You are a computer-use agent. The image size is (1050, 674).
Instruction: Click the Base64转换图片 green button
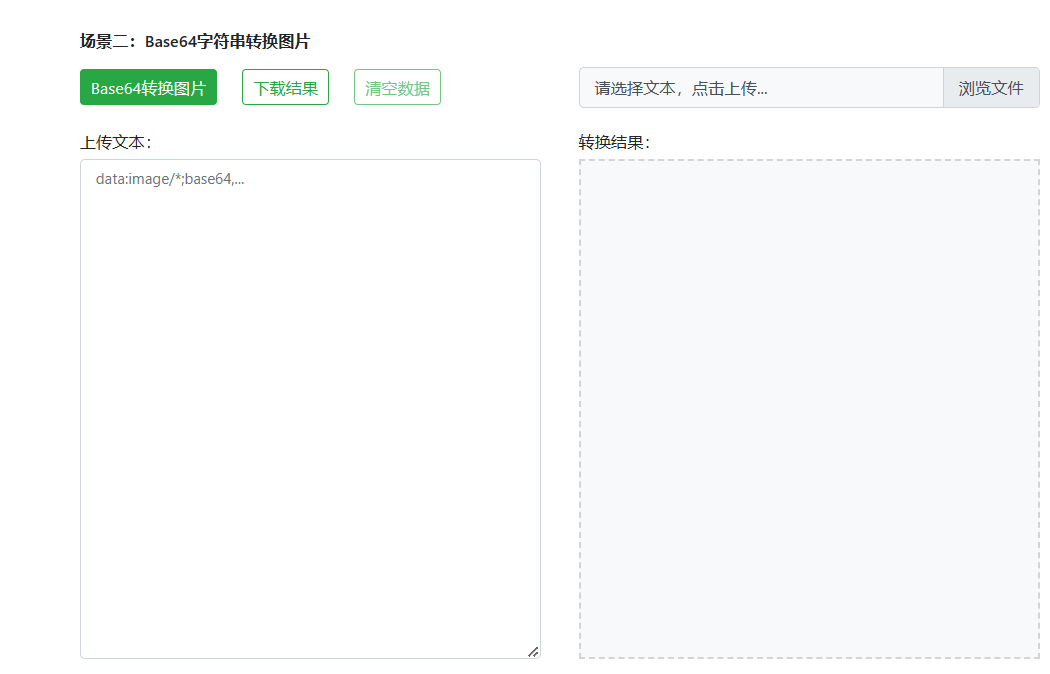(x=148, y=88)
